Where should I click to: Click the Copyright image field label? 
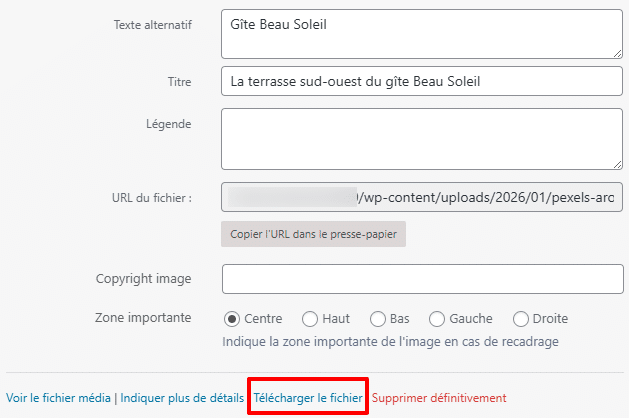coord(143,279)
